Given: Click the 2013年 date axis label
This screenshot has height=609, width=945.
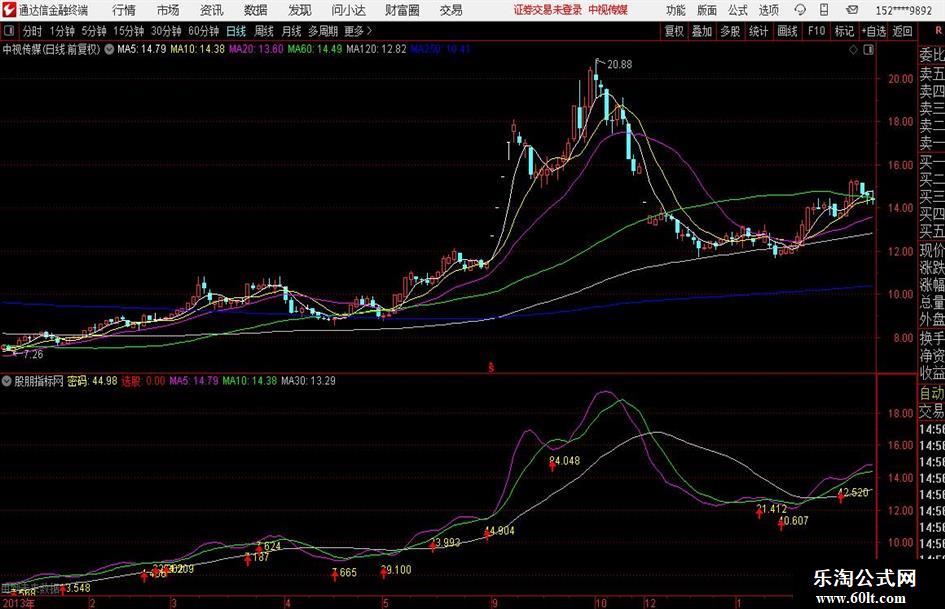Looking at the screenshot, I should tap(18, 603).
